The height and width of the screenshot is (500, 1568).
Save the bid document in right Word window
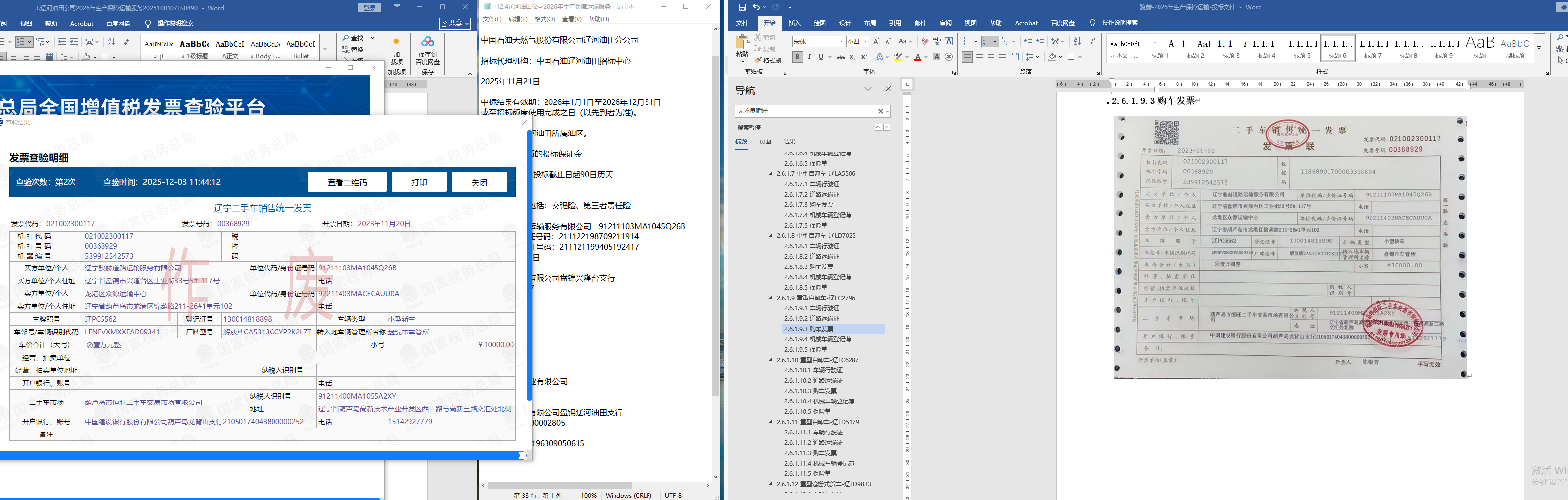click(742, 7)
